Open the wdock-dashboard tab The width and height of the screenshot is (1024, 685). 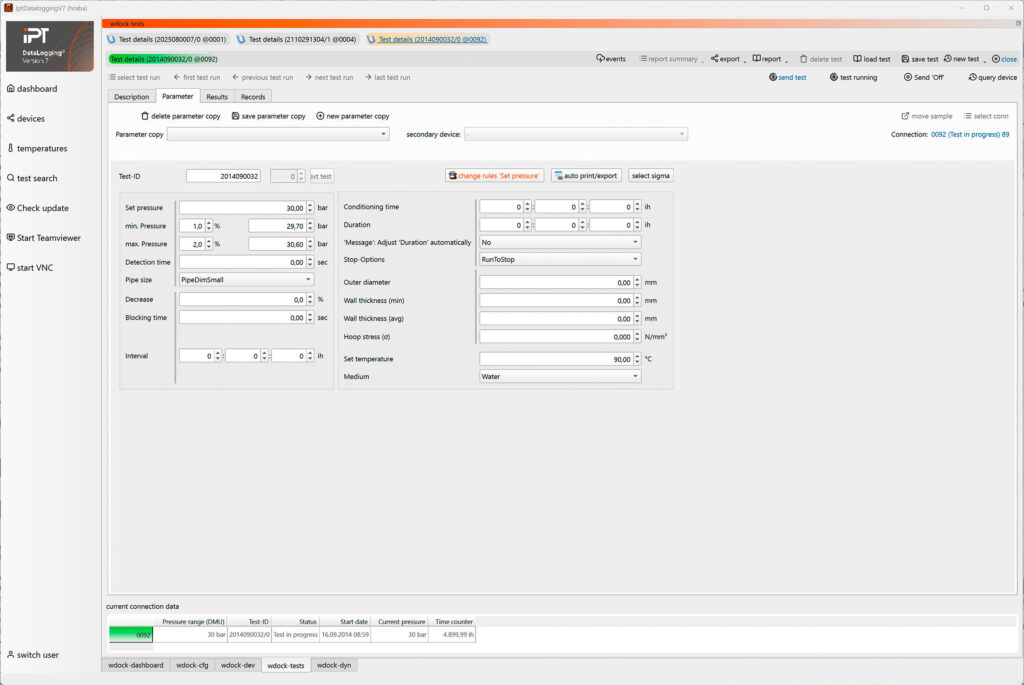click(136, 665)
